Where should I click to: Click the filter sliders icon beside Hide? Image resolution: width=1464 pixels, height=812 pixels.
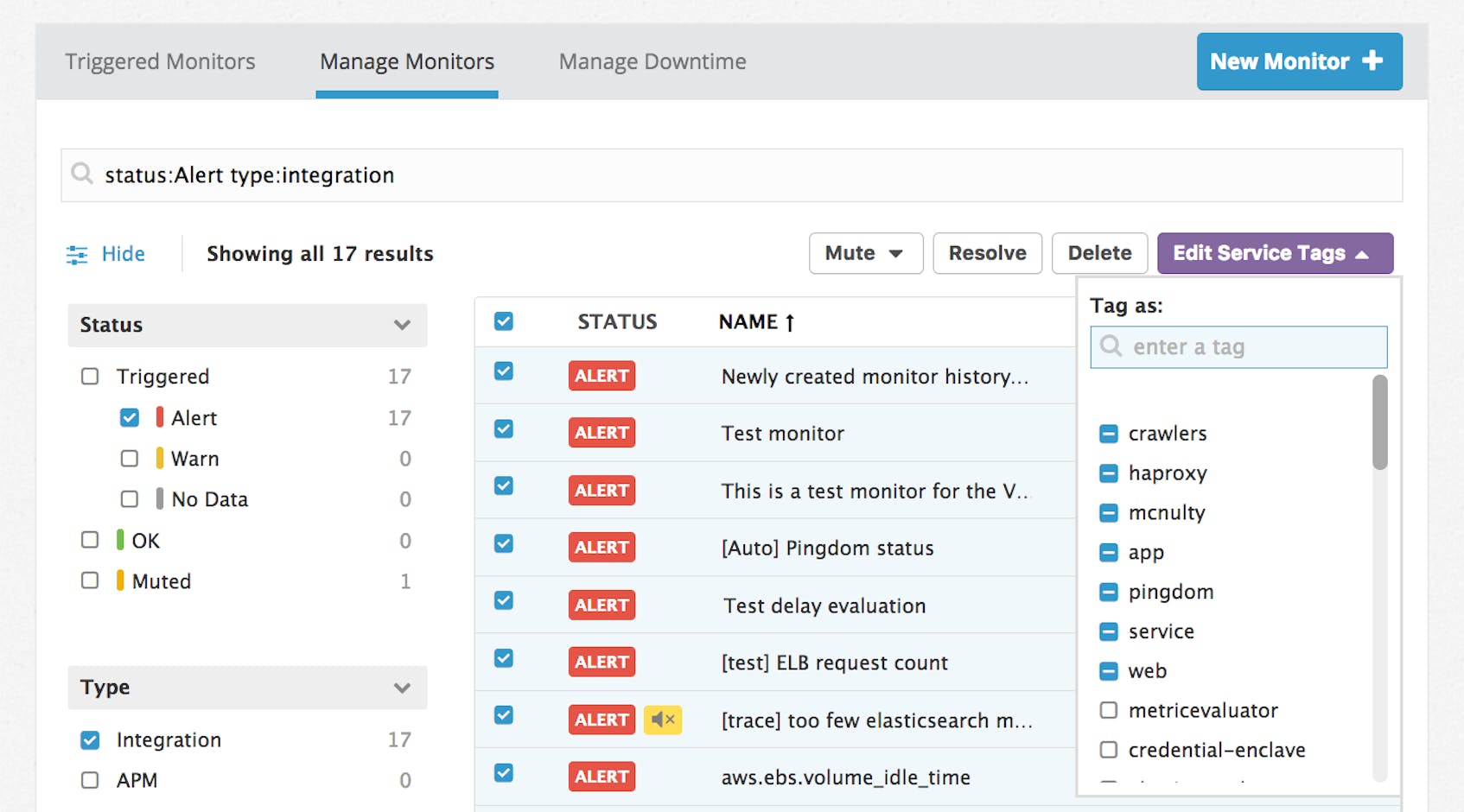(77, 254)
